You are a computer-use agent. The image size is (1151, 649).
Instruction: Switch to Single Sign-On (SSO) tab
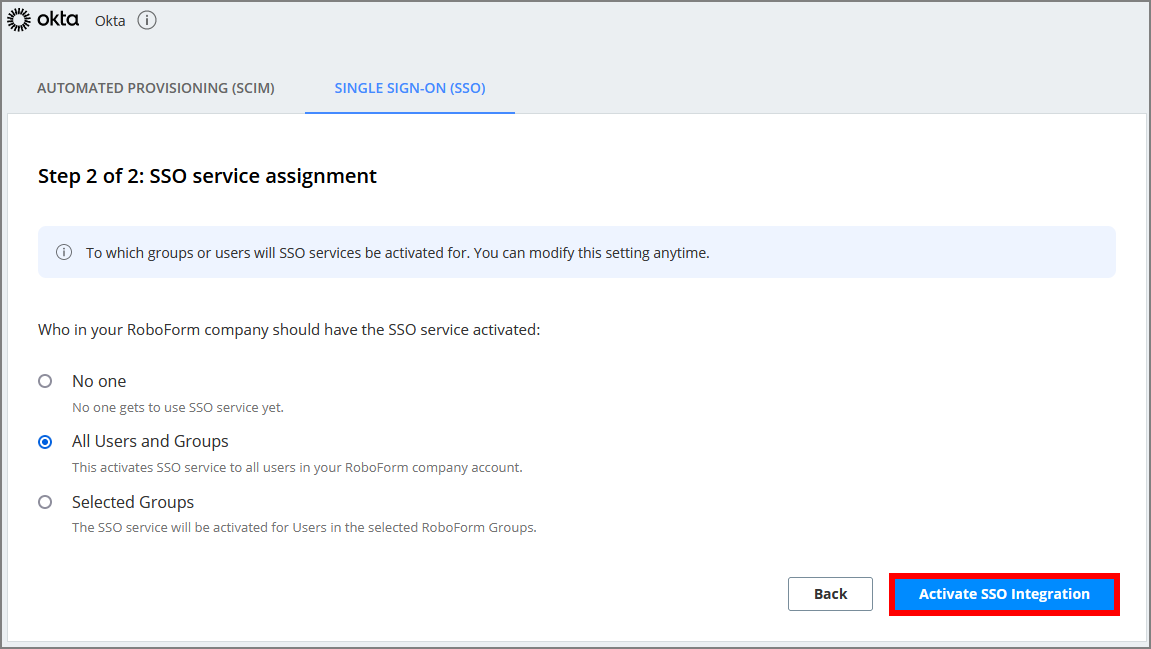[x=410, y=88]
